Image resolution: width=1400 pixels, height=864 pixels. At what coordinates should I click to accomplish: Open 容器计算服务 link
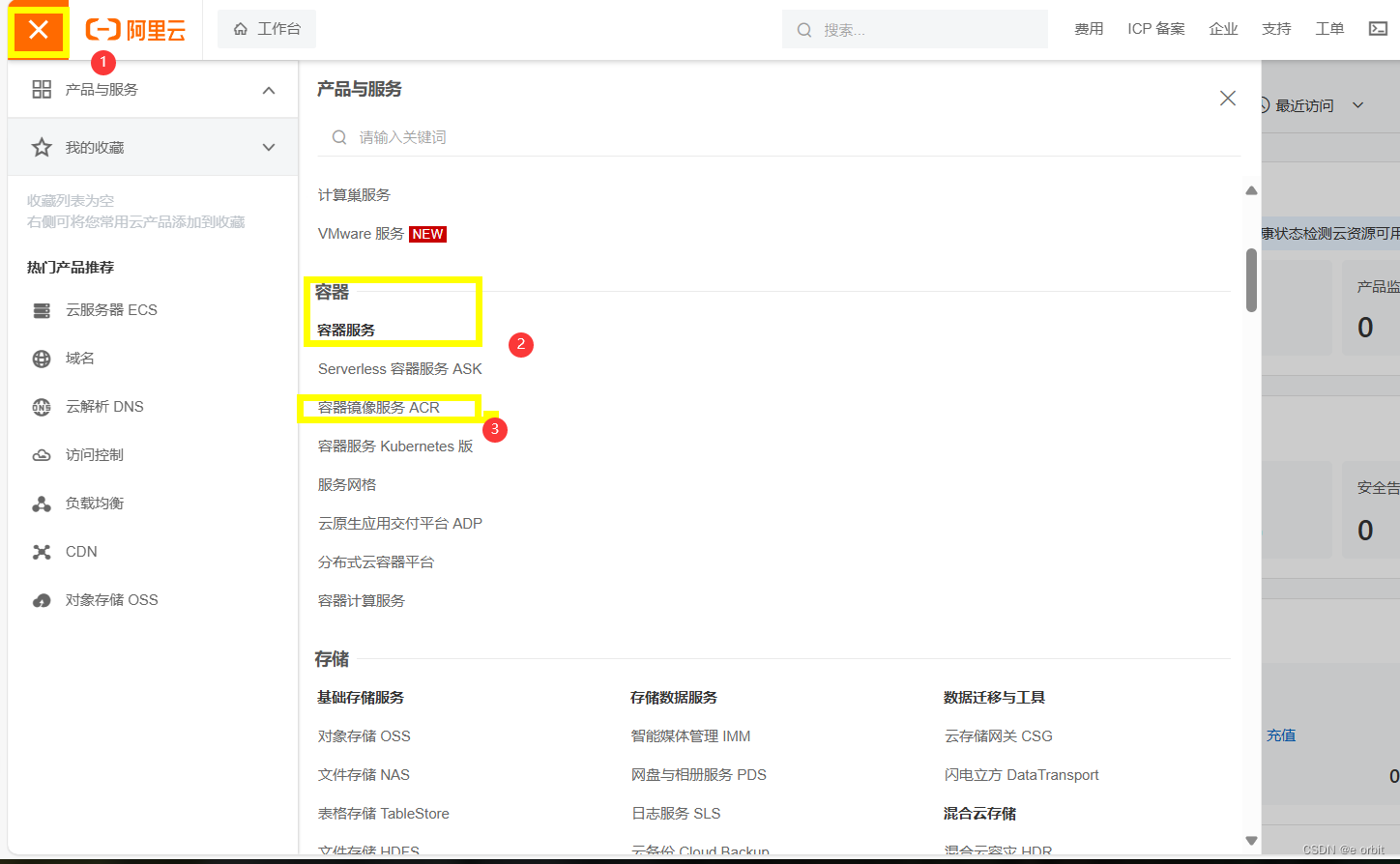click(x=362, y=601)
